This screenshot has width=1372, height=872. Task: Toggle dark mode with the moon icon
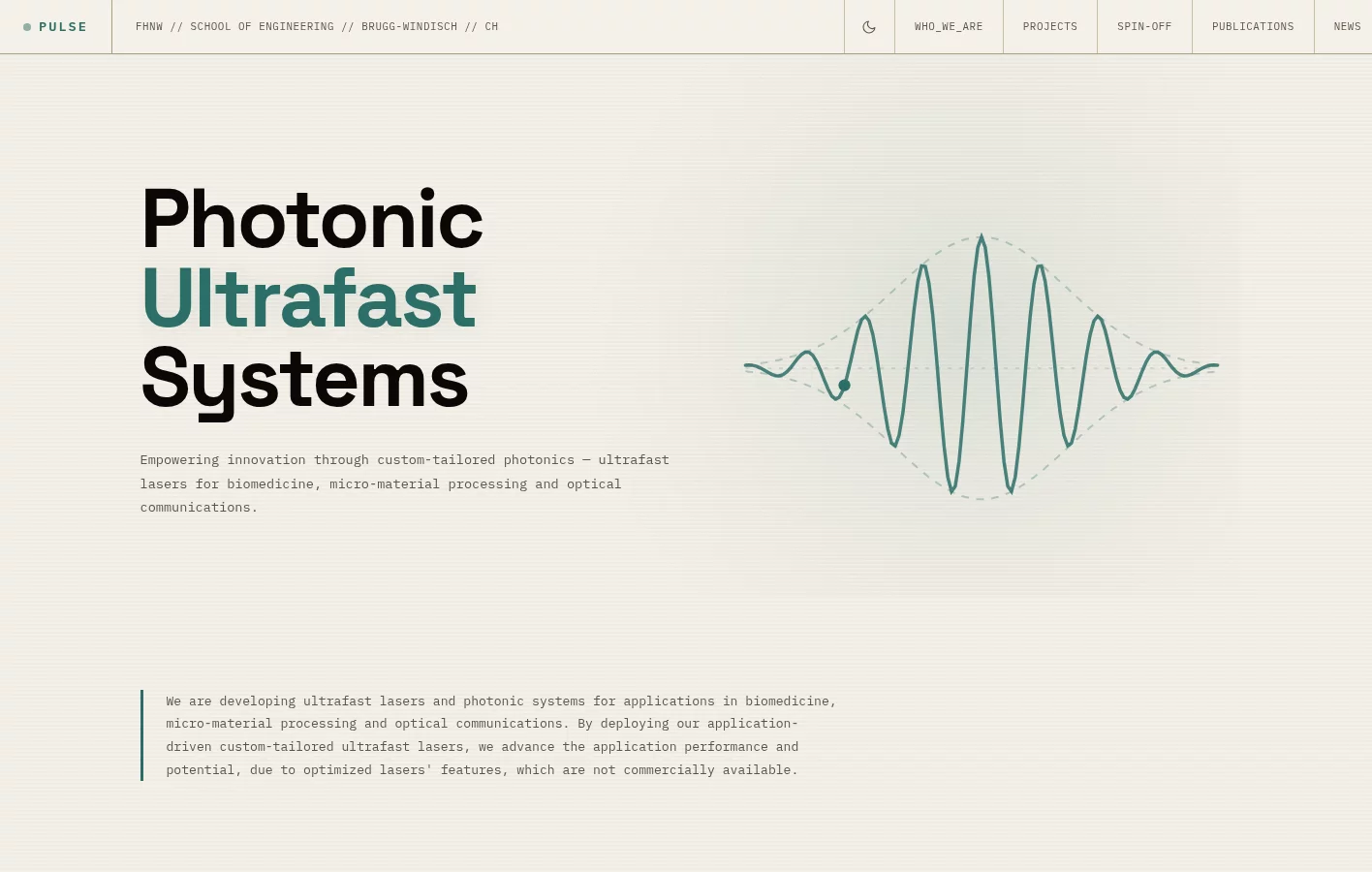869,27
